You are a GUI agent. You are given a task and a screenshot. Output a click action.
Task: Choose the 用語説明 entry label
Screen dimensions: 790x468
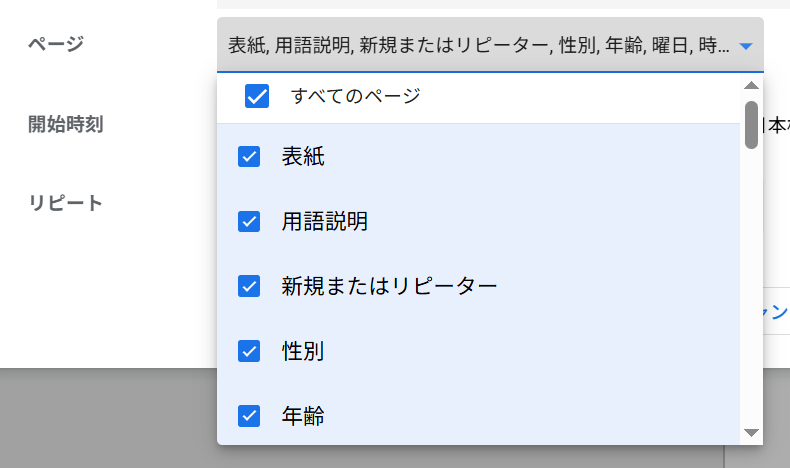click(x=324, y=222)
